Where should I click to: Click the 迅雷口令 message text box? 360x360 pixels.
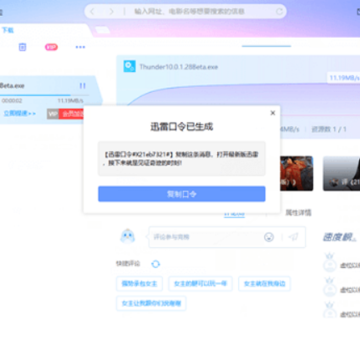click(x=182, y=158)
